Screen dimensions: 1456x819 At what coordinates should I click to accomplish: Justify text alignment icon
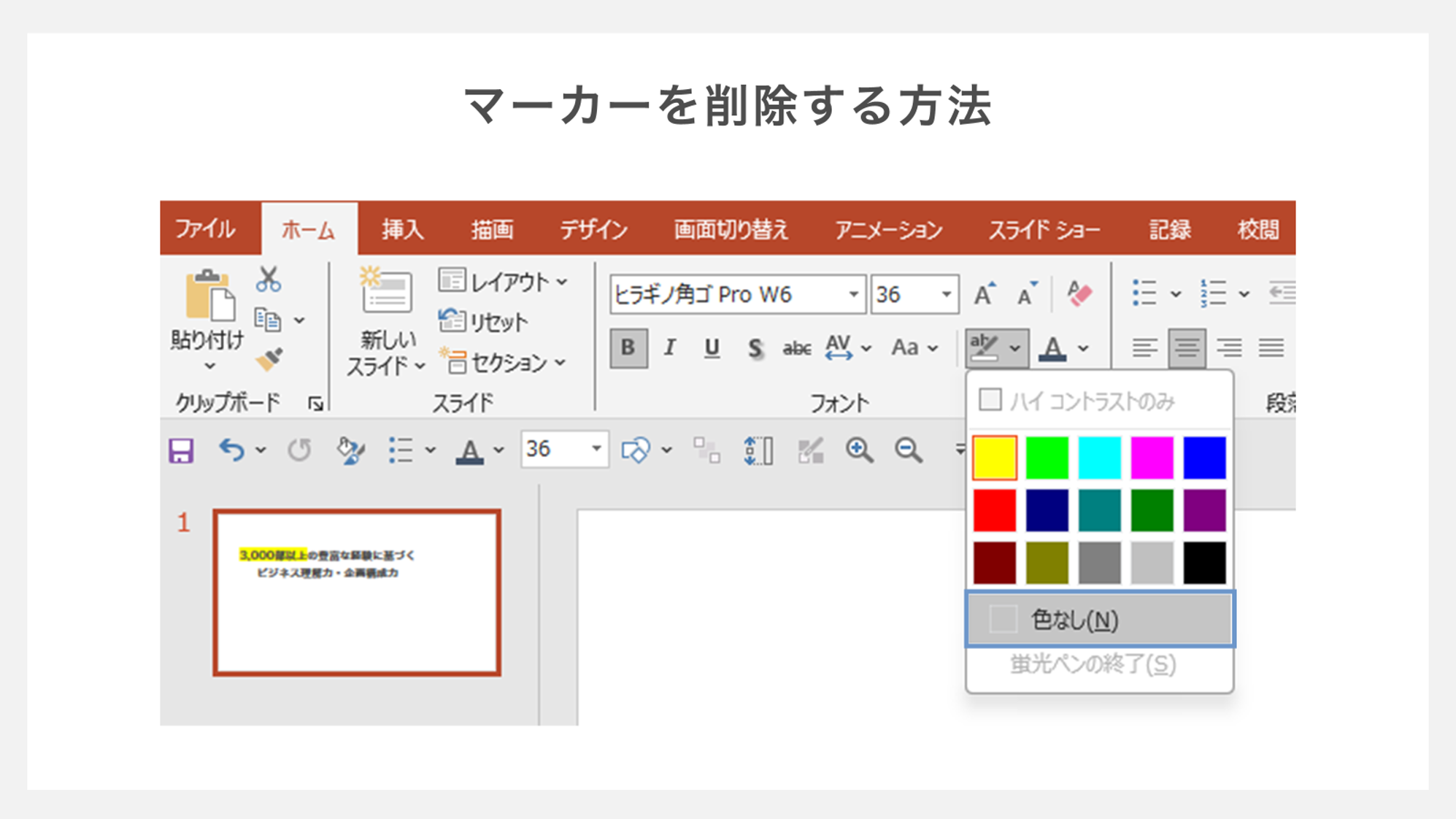pyautogui.click(x=1271, y=348)
